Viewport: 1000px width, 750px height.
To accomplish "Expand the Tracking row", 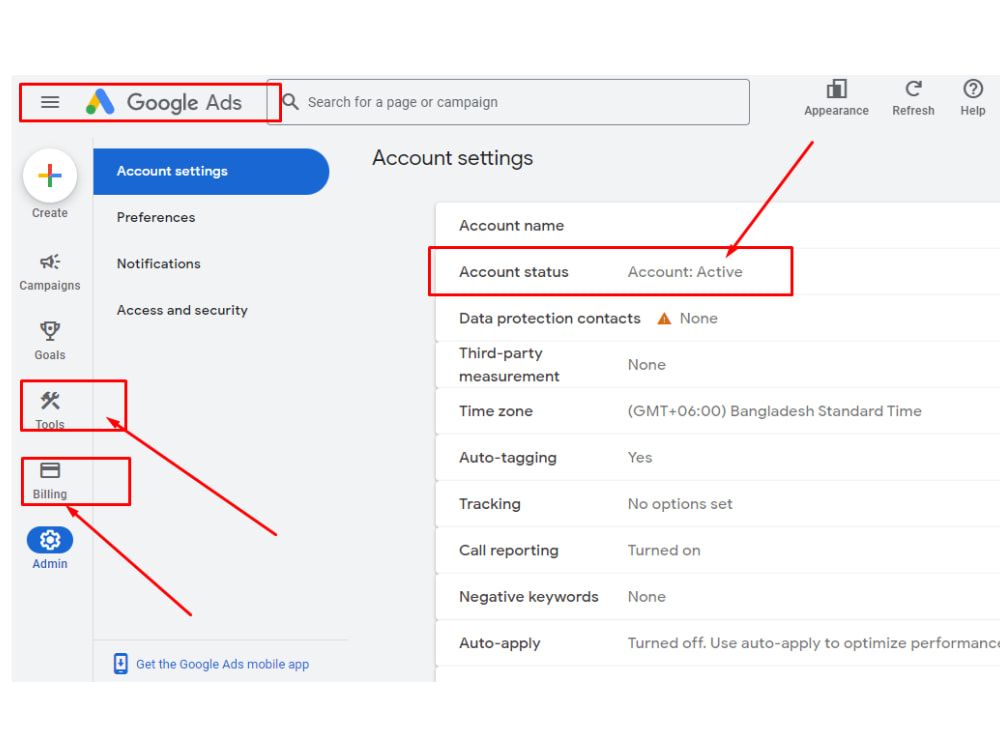I will [x=717, y=504].
